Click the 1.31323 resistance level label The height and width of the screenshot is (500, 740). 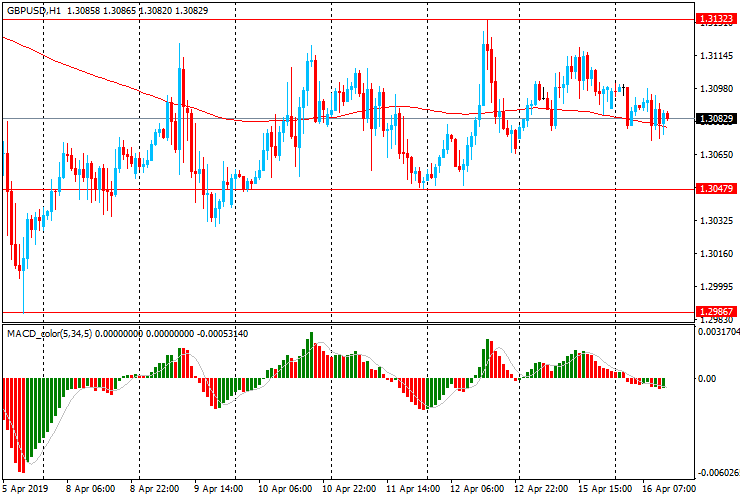pyautogui.click(x=716, y=19)
